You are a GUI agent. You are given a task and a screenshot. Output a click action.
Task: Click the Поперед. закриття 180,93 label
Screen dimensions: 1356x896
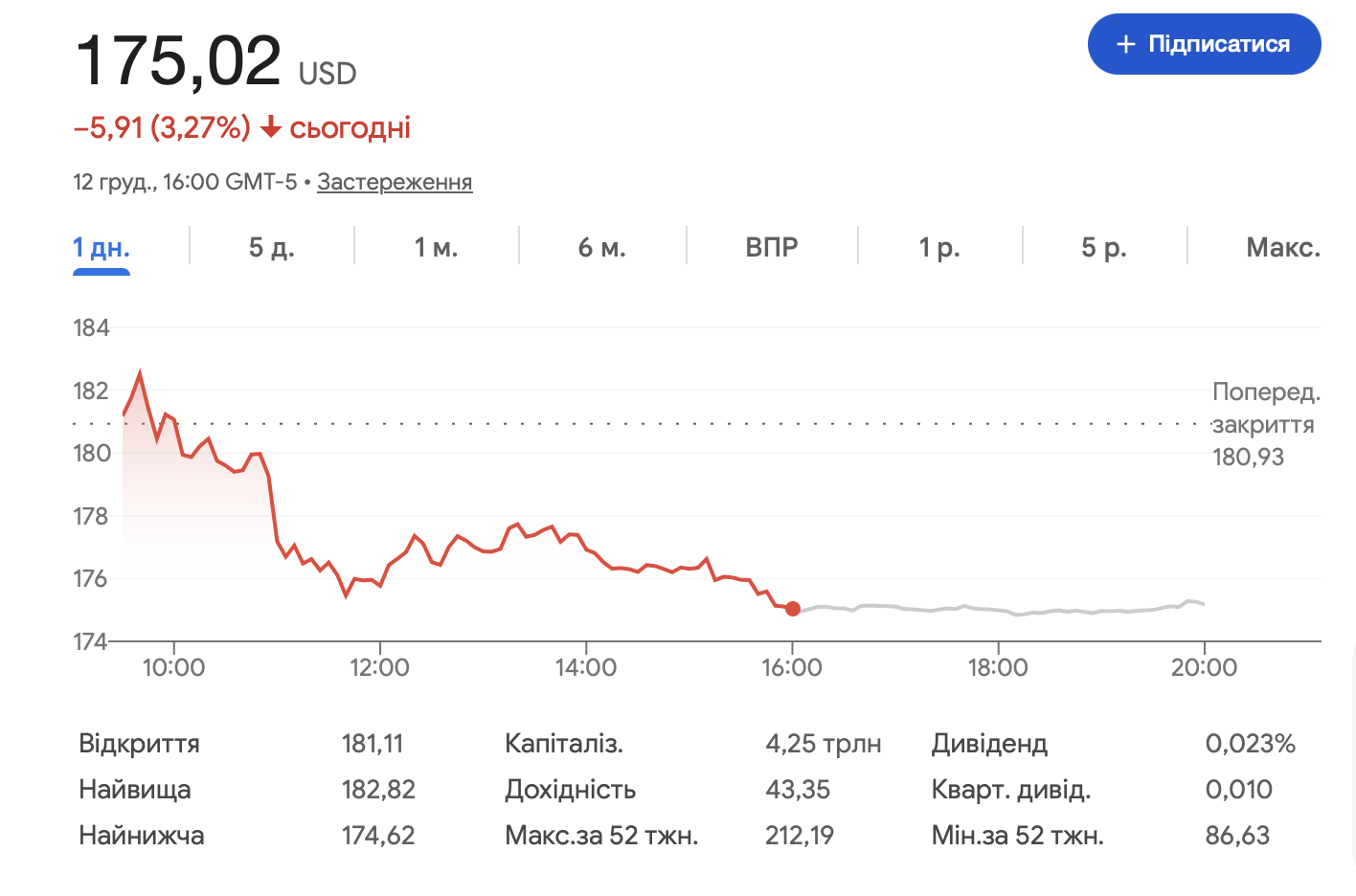click(x=1264, y=424)
